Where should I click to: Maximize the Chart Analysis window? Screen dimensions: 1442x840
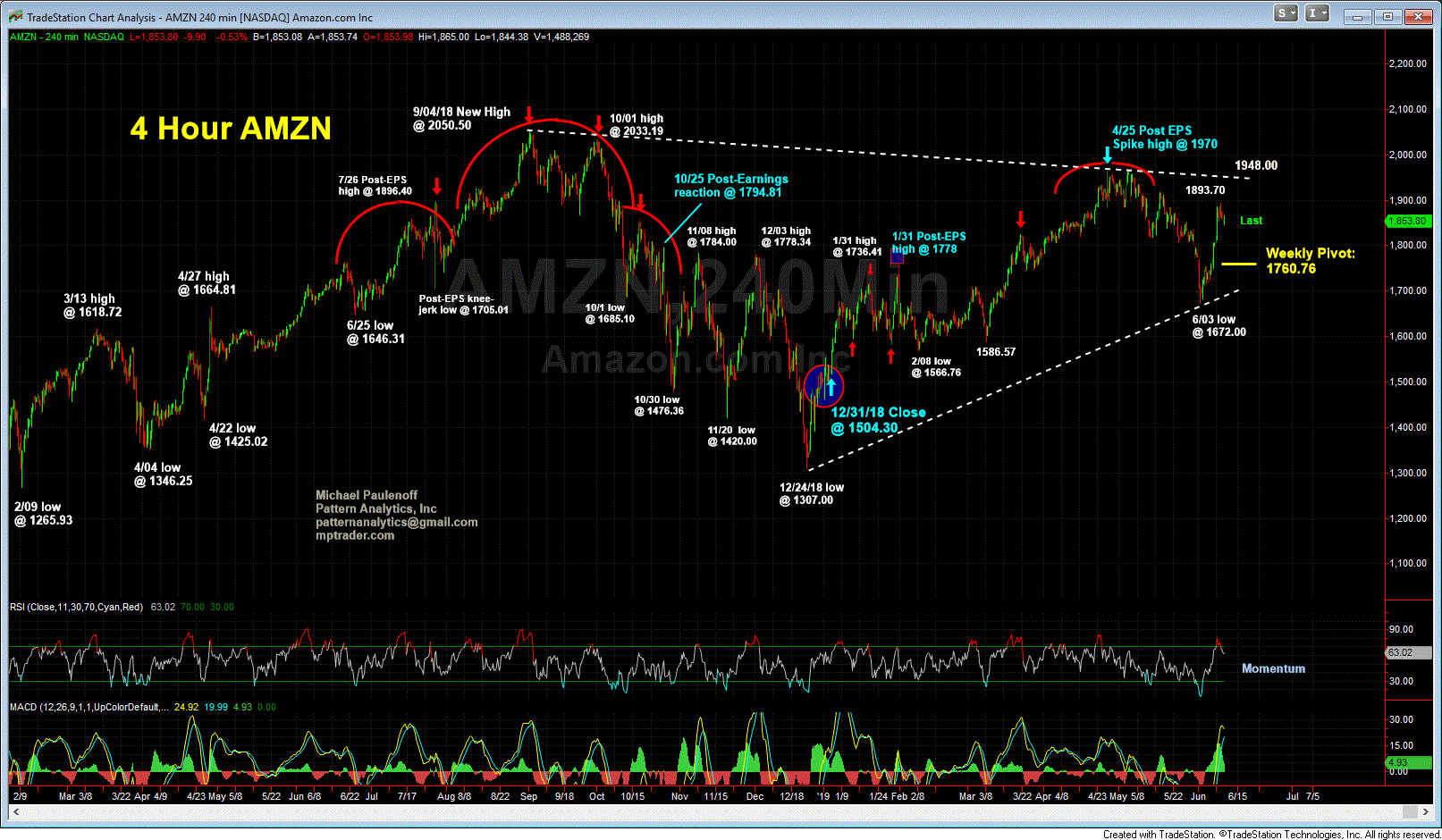coord(1388,16)
